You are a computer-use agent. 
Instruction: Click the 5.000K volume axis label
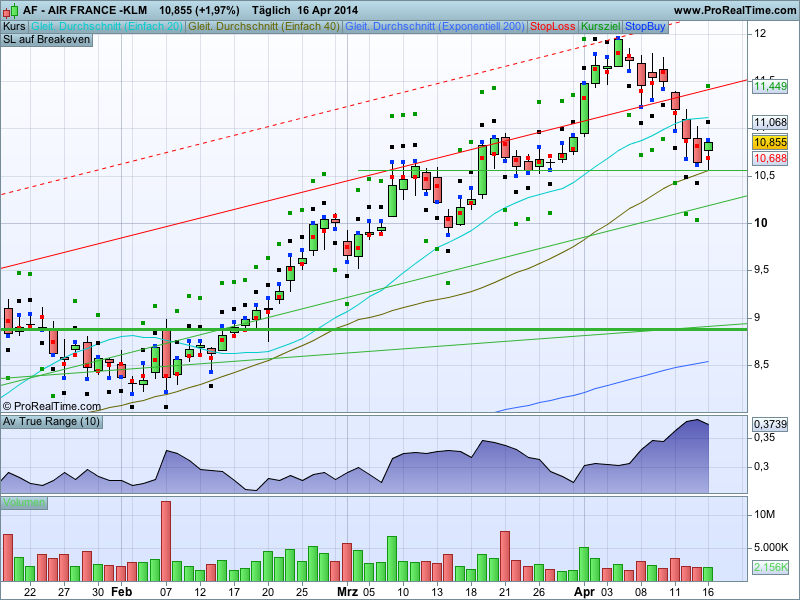(770, 547)
